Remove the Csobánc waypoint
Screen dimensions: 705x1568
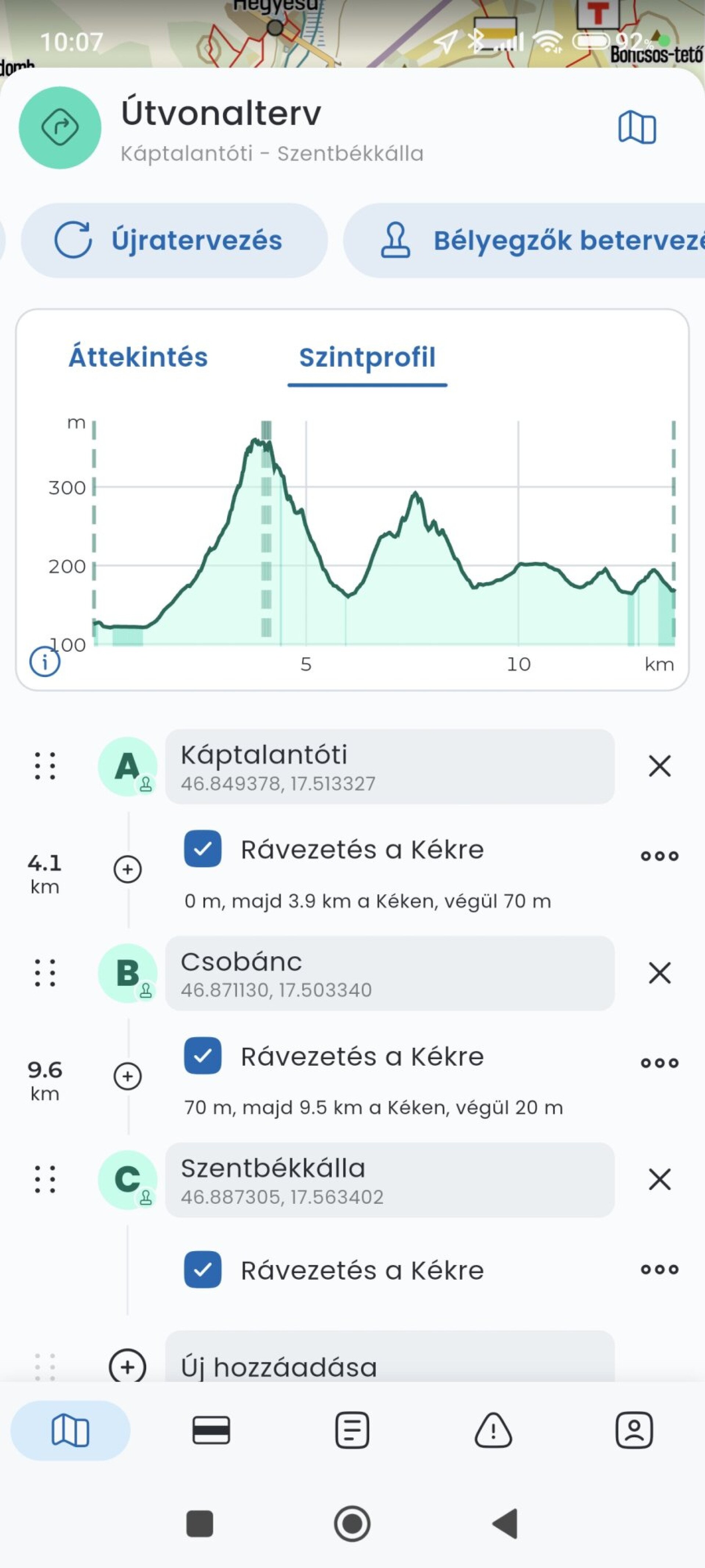pos(659,973)
